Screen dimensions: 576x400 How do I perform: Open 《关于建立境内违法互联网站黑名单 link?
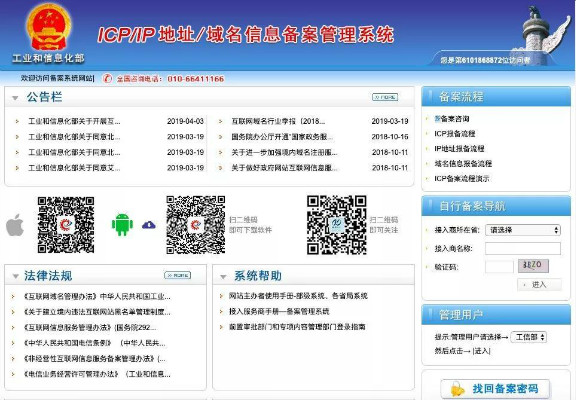[x=97, y=312]
